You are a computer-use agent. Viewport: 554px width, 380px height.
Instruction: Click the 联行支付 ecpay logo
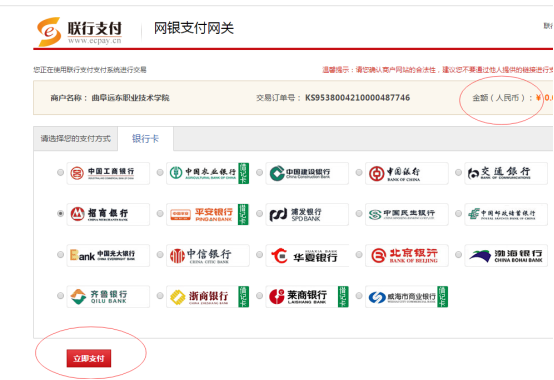click(80, 31)
